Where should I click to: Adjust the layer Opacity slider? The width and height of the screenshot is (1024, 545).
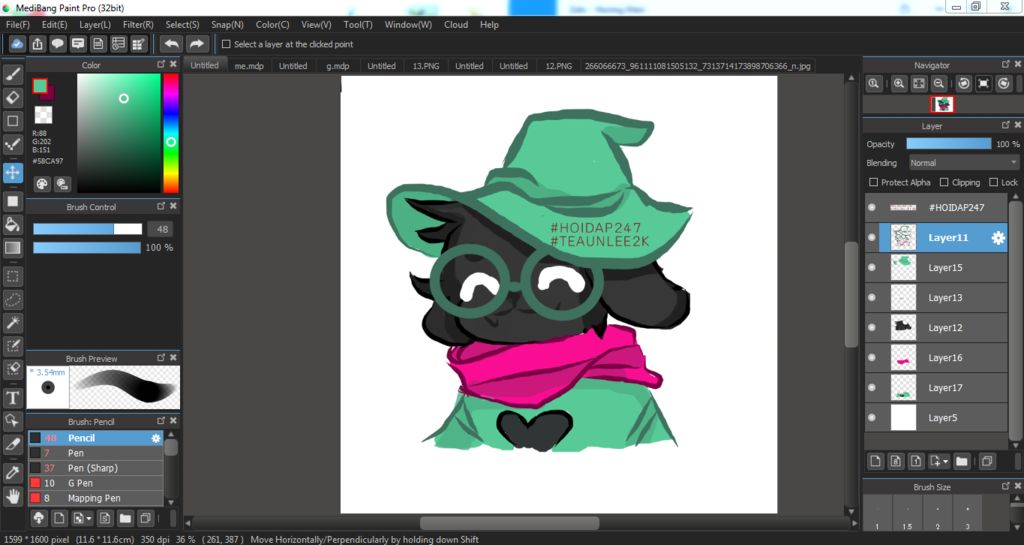[948, 144]
